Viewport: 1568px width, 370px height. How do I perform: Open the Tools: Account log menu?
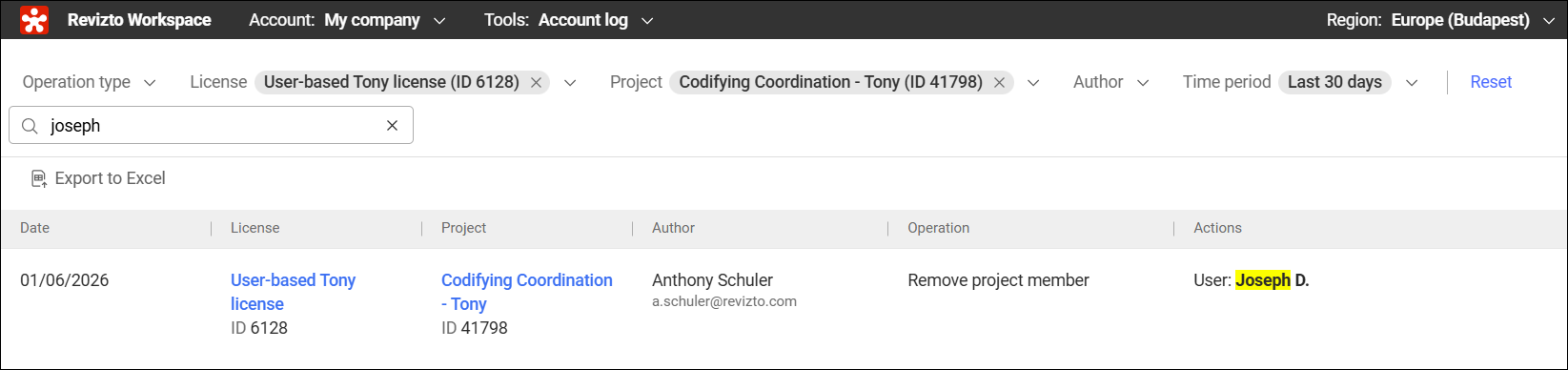pos(568,20)
